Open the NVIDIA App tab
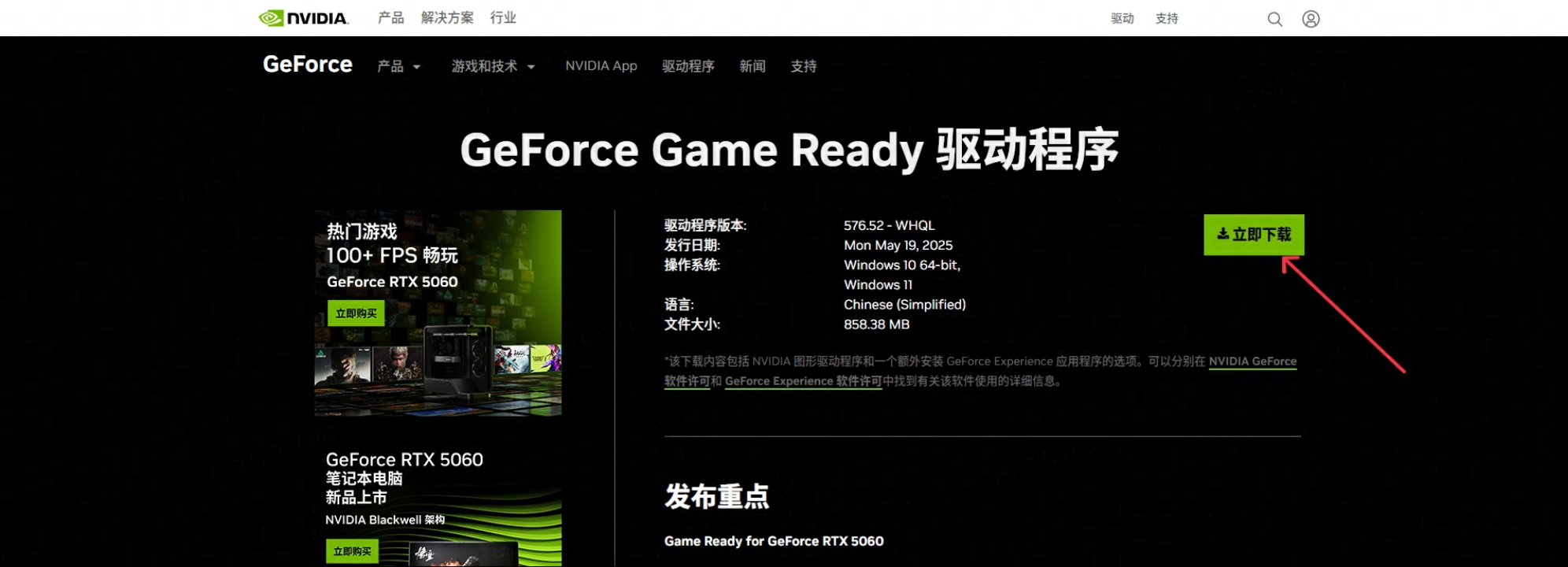Viewport: 1568px width, 567px height. pos(601,66)
